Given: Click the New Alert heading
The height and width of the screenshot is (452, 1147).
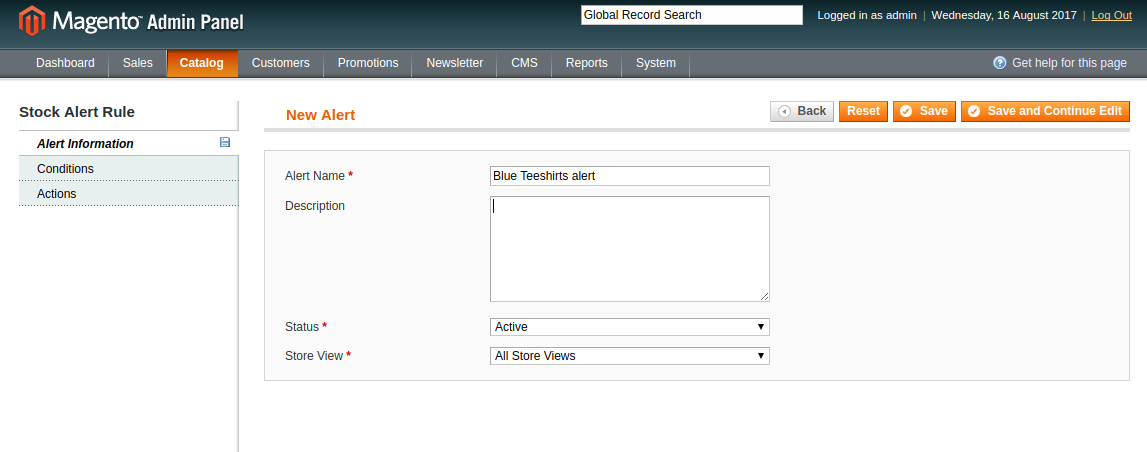Looking at the screenshot, I should pyautogui.click(x=320, y=115).
